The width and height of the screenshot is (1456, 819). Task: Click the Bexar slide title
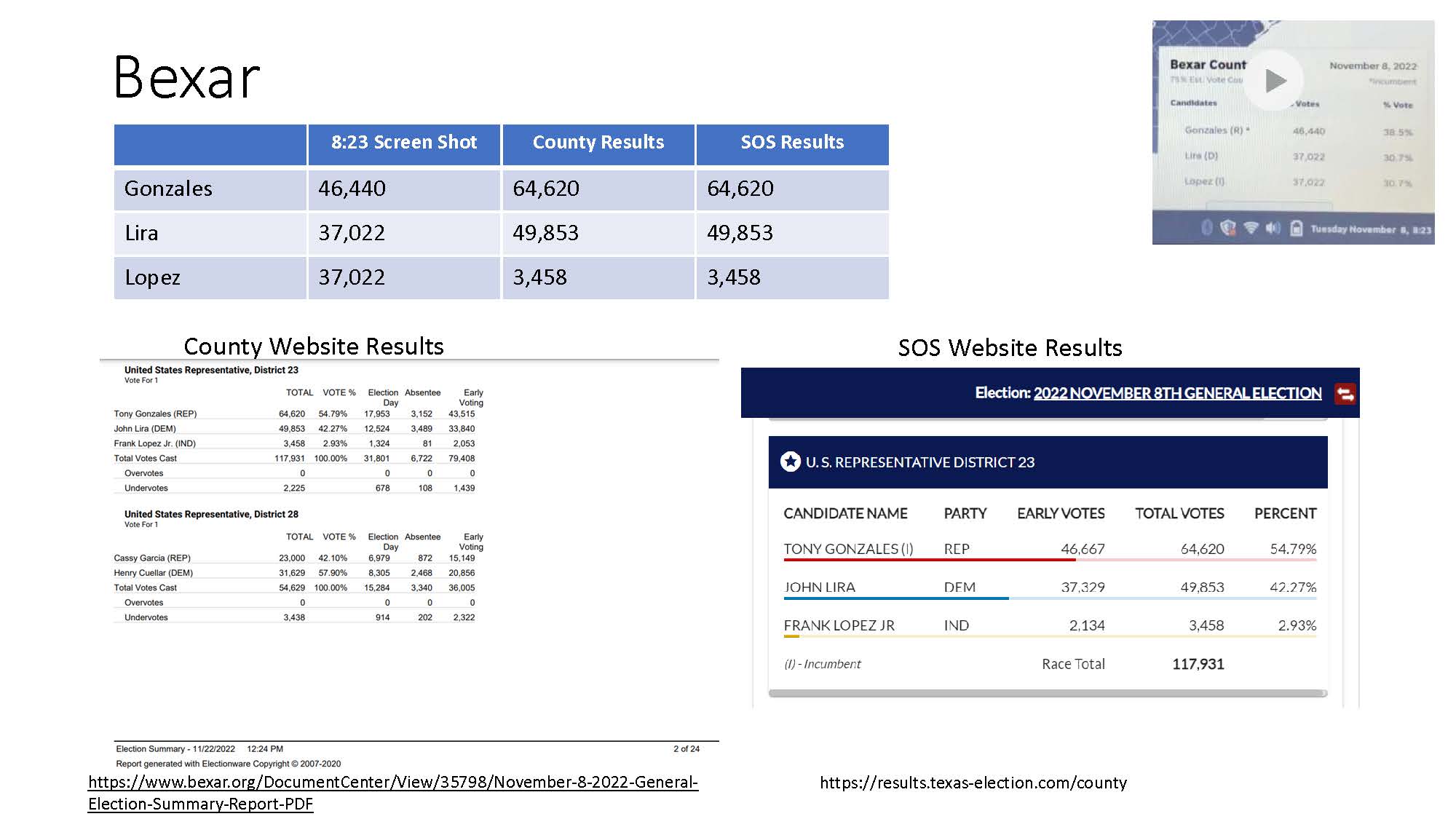187,77
